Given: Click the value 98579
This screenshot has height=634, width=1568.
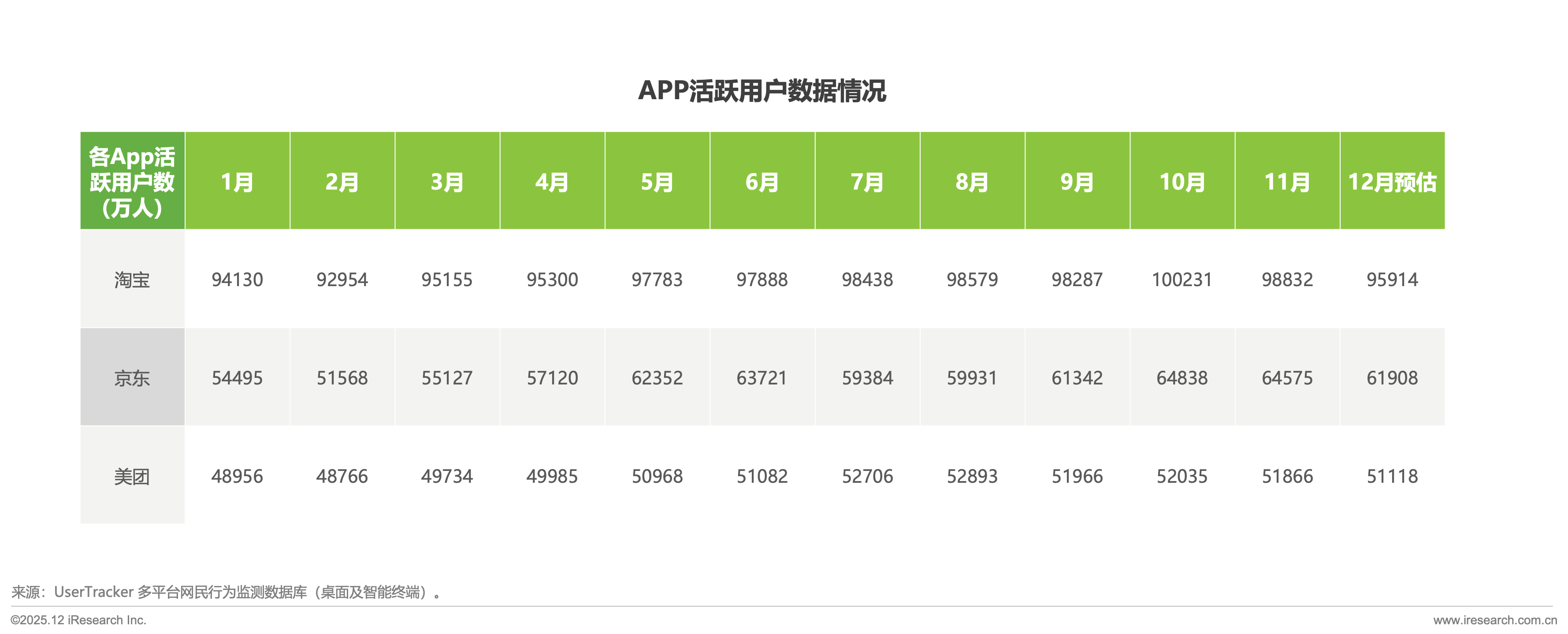Looking at the screenshot, I should [972, 280].
